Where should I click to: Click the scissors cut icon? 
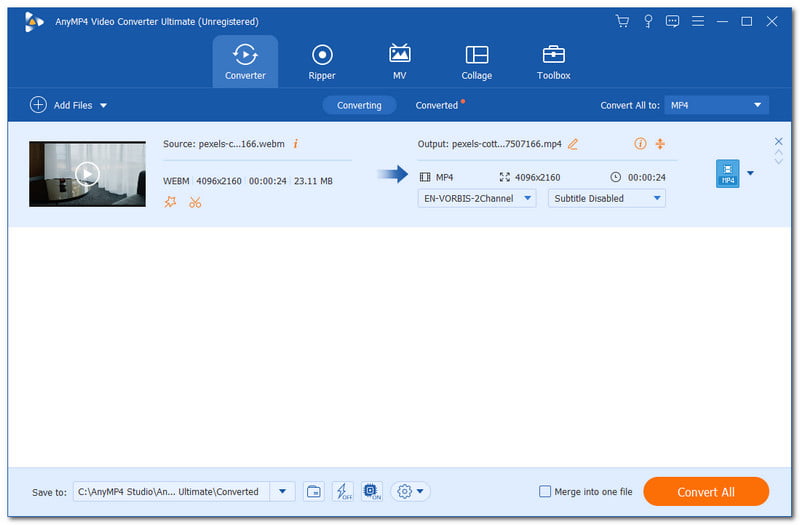click(x=195, y=202)
